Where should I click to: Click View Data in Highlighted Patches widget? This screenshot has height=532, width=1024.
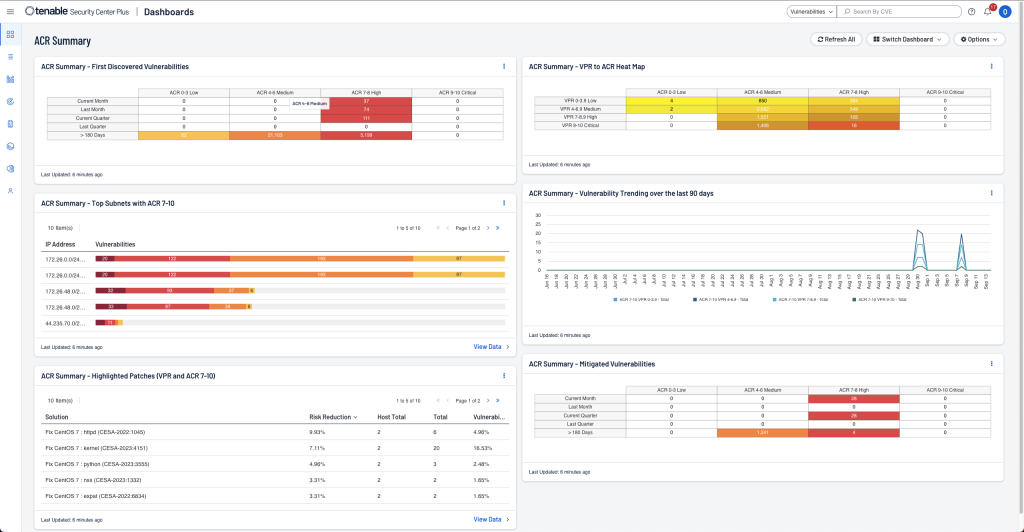click(x=490, y=519)
